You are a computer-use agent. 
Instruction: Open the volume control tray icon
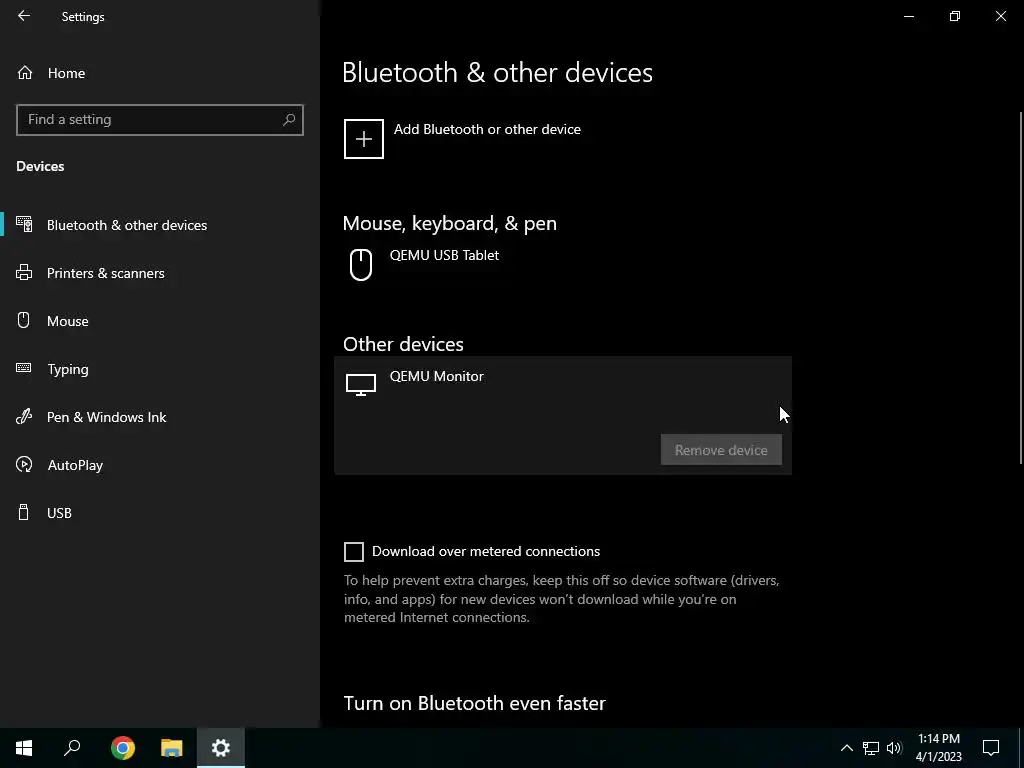coord(894,748)
